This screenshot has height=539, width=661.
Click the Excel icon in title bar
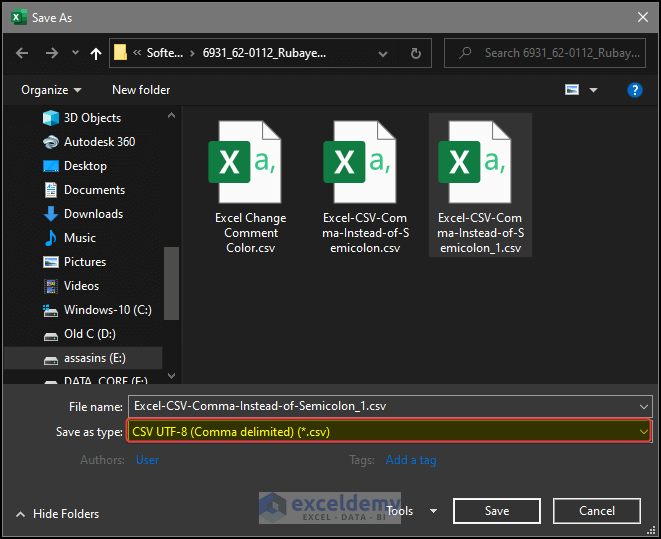coord(18,17)
